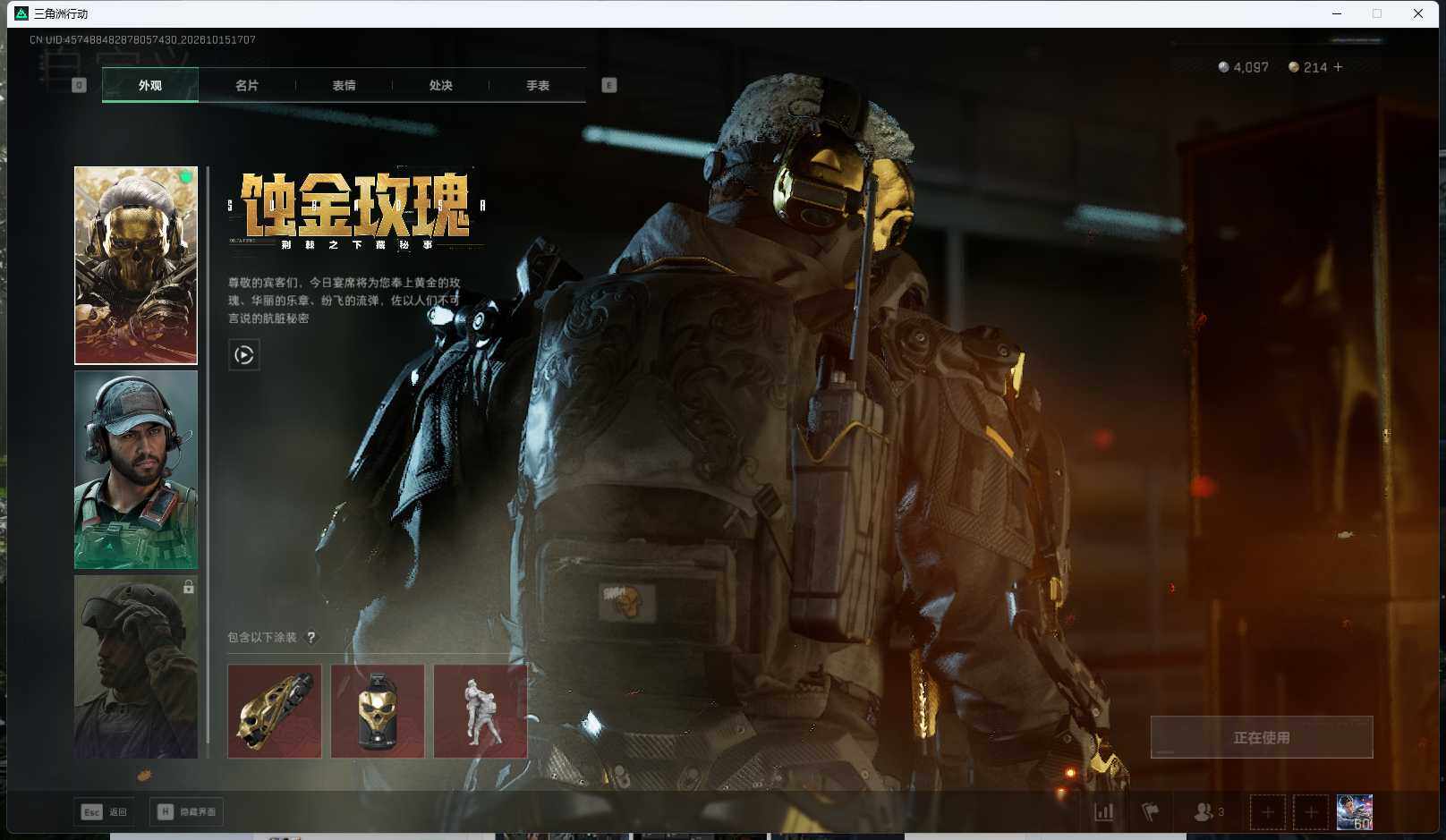
Task: Preview the white figure execution item
Action: (x=481, y=711)
